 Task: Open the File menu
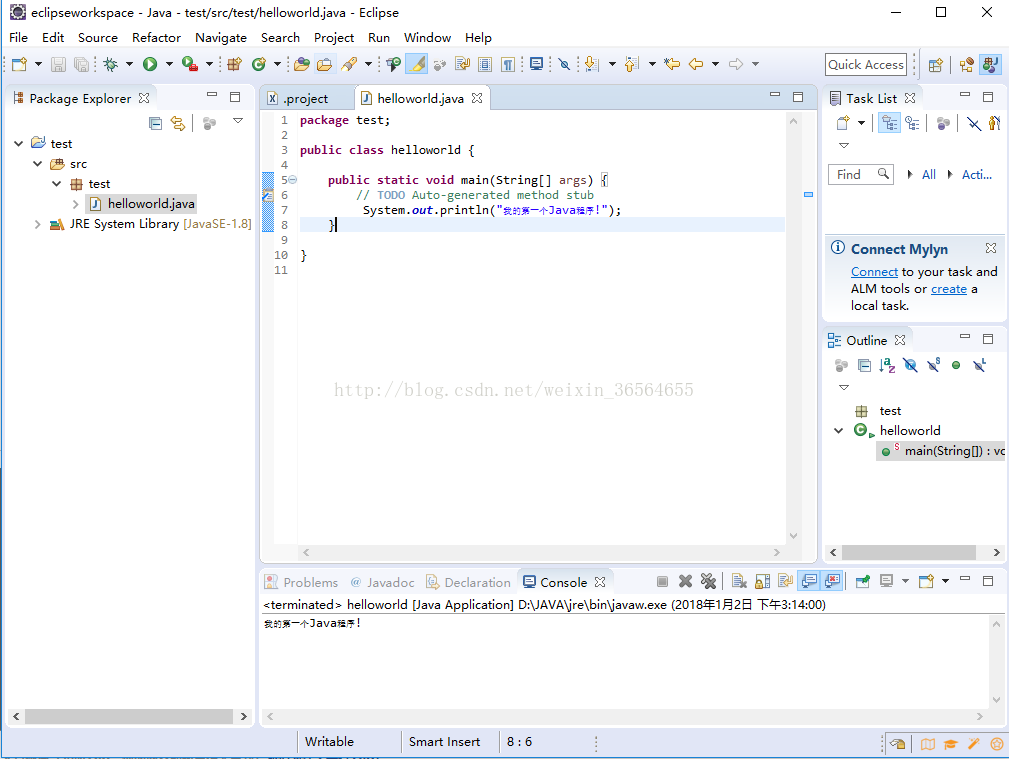coord(18,37)
